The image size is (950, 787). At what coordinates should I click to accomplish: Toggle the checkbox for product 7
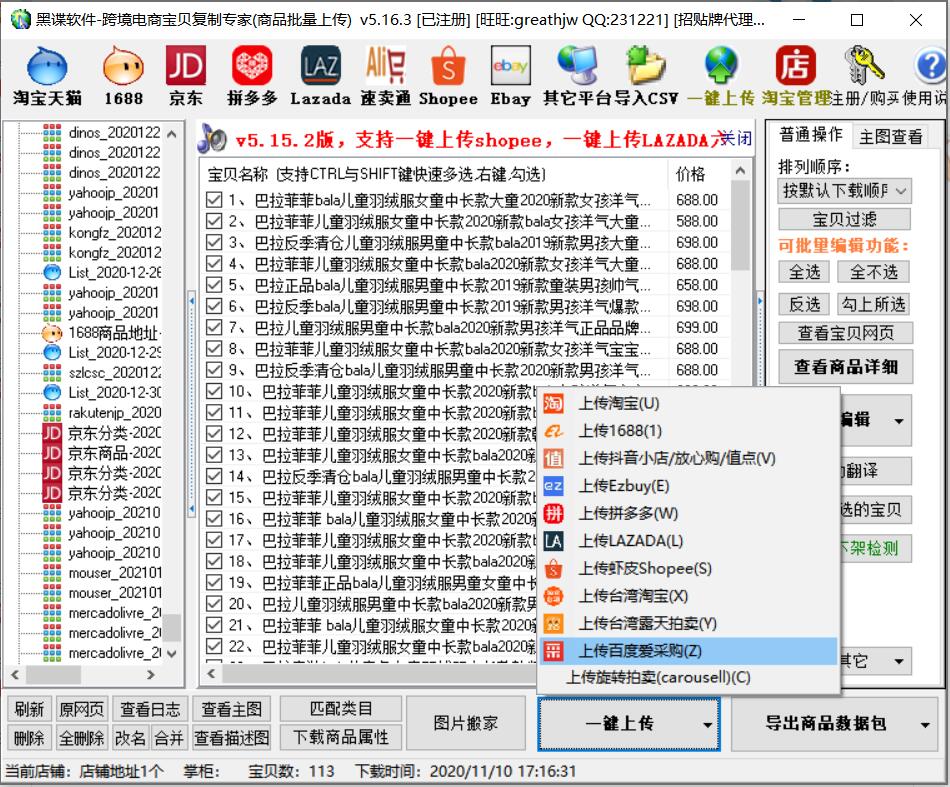[214, 327]
